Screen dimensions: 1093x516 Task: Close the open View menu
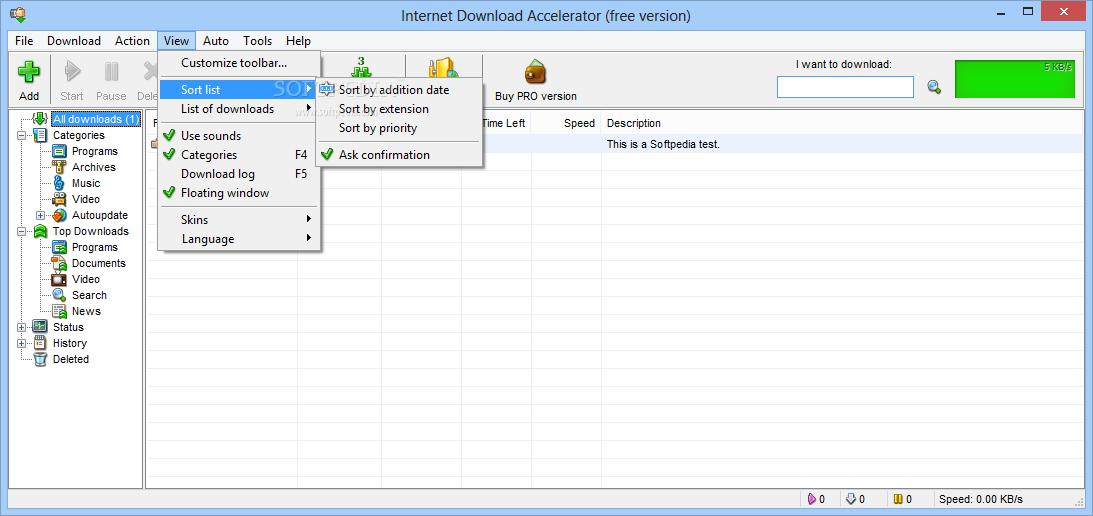click(x=177, y=41)
